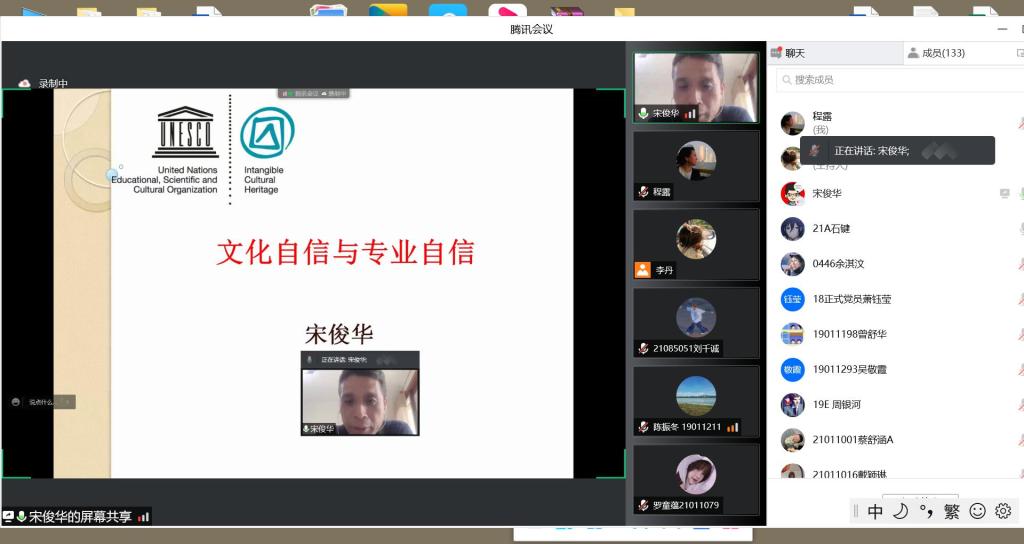The image size is (1024, 544).
Task: Click 李丹's orange user icon in video tile
Action: (x=642, y=270)
